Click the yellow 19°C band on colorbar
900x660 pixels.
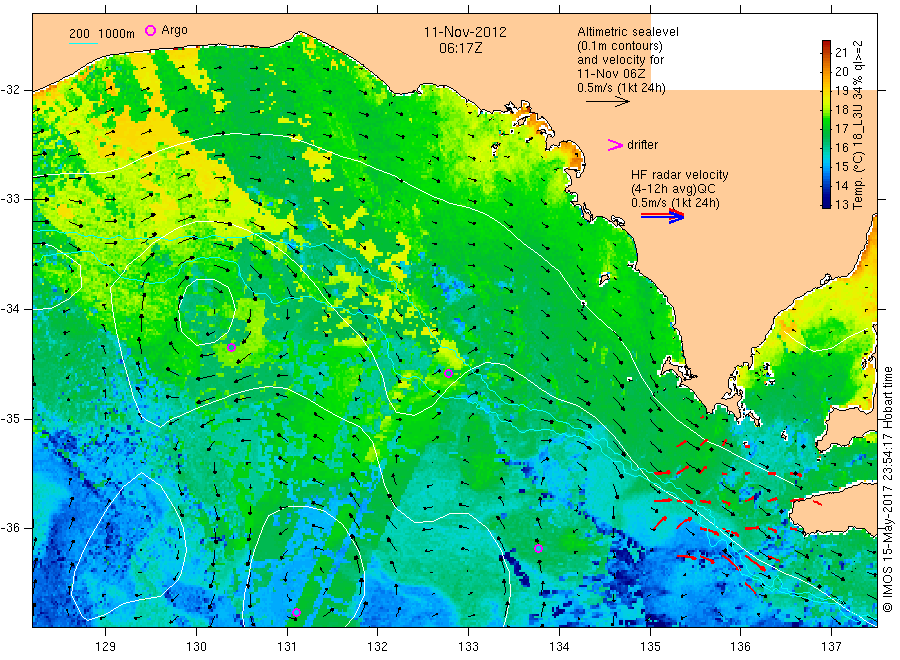(826, 91)
